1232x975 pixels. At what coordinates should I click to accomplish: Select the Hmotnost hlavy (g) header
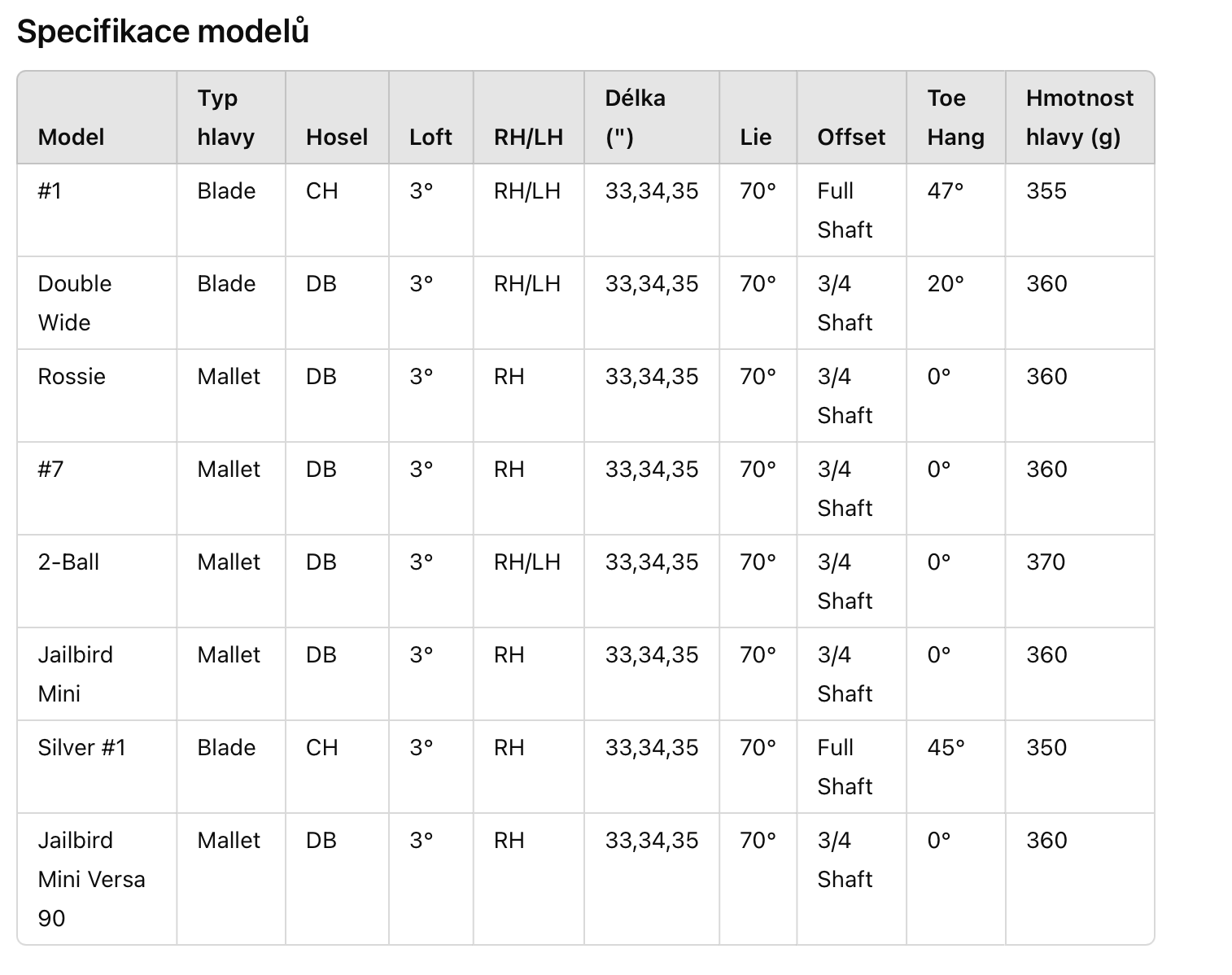point(1079,117)
